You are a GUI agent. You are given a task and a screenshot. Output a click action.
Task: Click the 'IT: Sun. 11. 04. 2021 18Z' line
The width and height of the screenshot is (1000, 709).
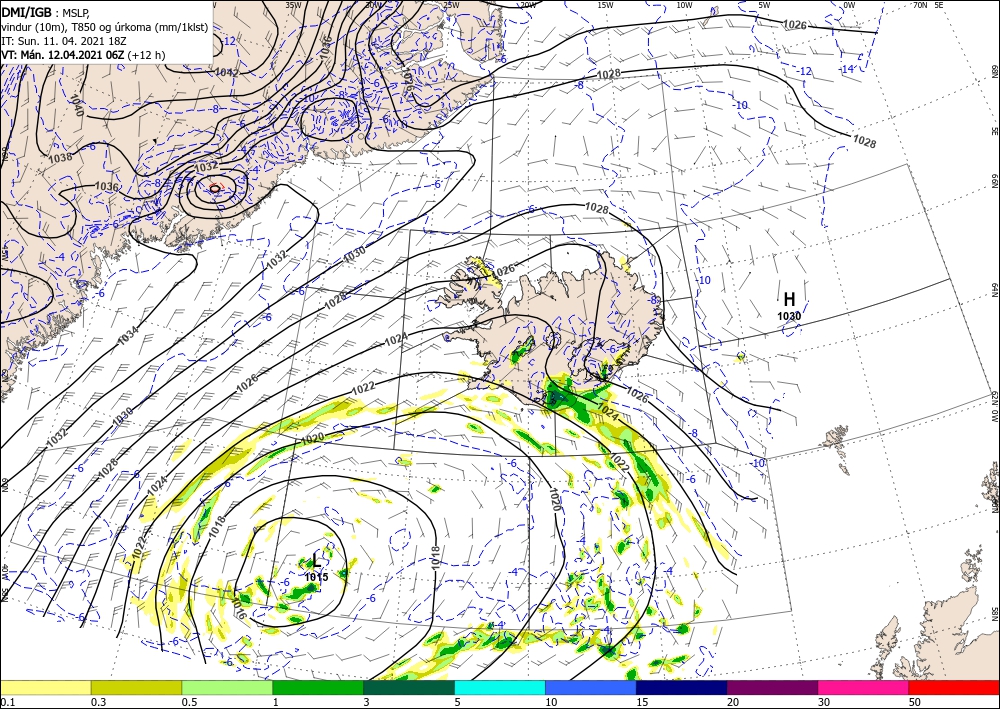64,41
